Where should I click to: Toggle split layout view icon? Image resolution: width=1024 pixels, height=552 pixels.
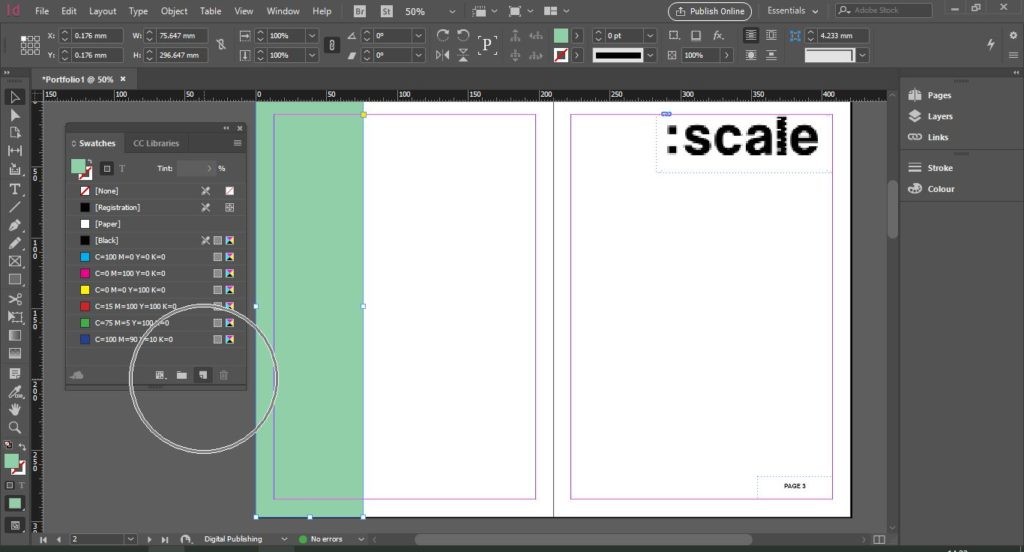[879, 540]
